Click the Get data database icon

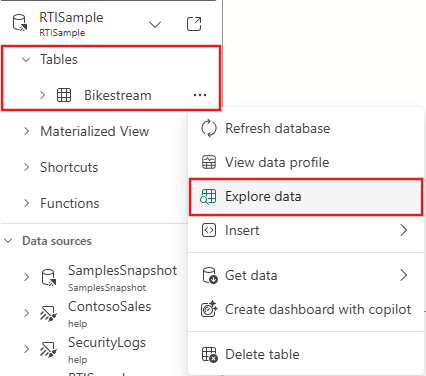[x=210, y=276]
